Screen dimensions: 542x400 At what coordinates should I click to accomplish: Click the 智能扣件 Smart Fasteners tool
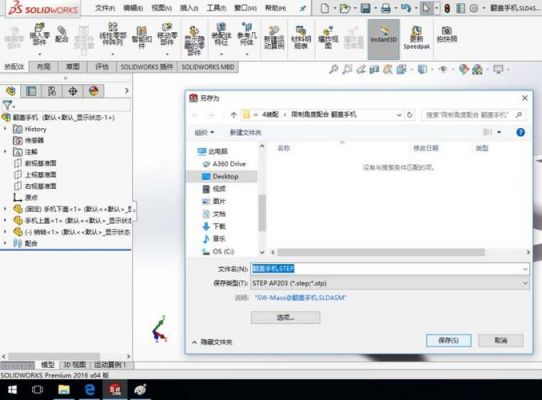tap(141, 37)
